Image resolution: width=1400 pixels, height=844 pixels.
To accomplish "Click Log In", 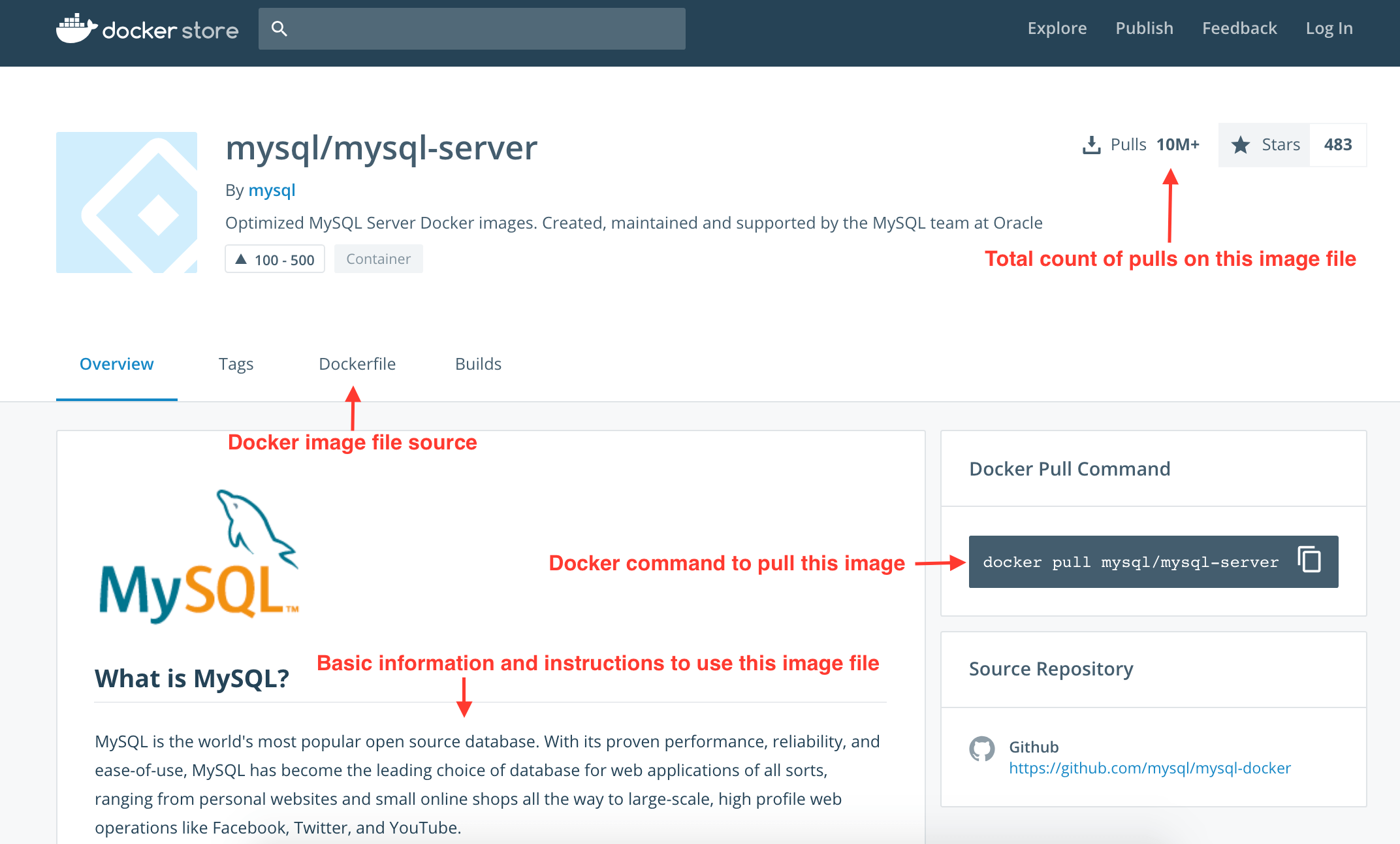I will [x=1329, y=28].
